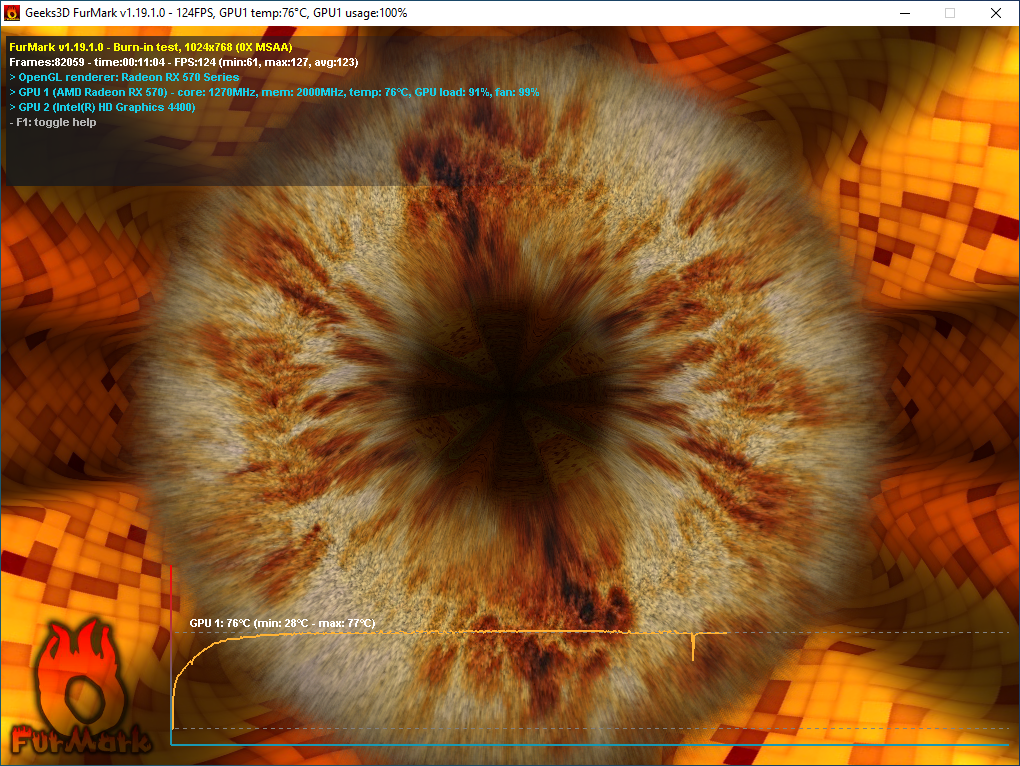1020x766 pixels.
Task: Click the center of the furry donut render
Action: (509, 393)
